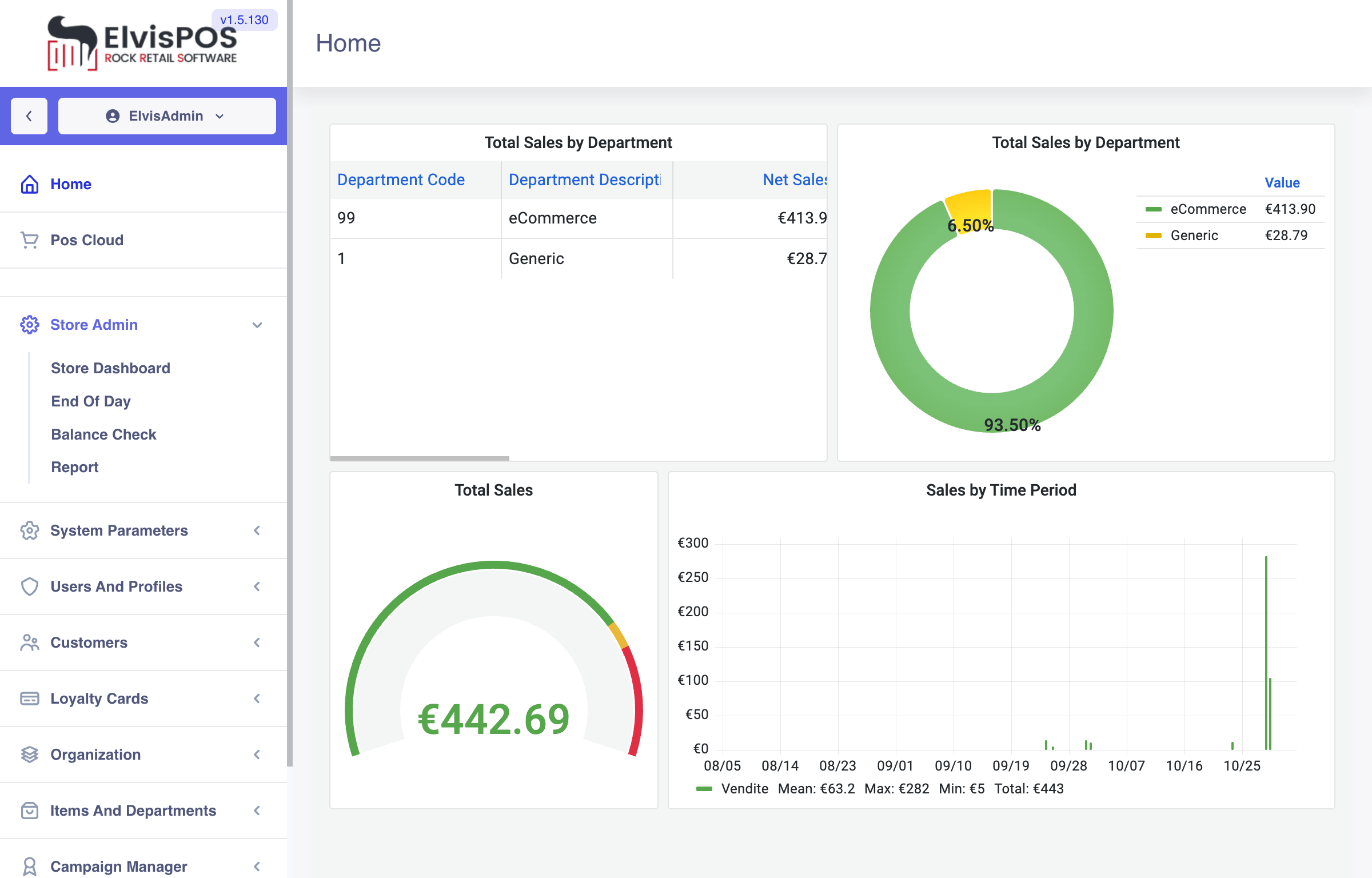Click the Organization layers icon

pos(30,755)
